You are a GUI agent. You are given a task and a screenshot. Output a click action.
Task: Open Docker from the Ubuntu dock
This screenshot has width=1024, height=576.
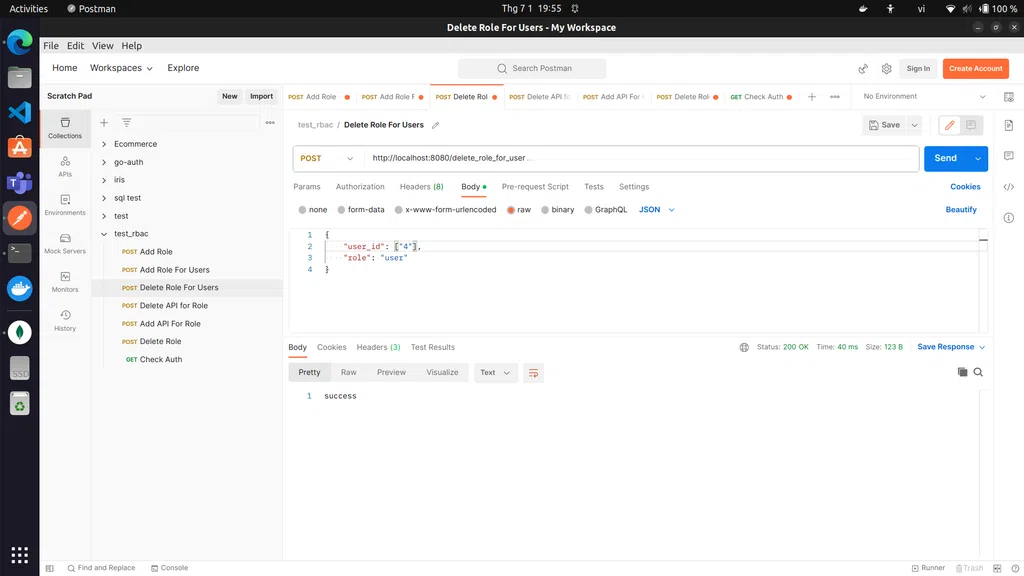pos(19,288)
